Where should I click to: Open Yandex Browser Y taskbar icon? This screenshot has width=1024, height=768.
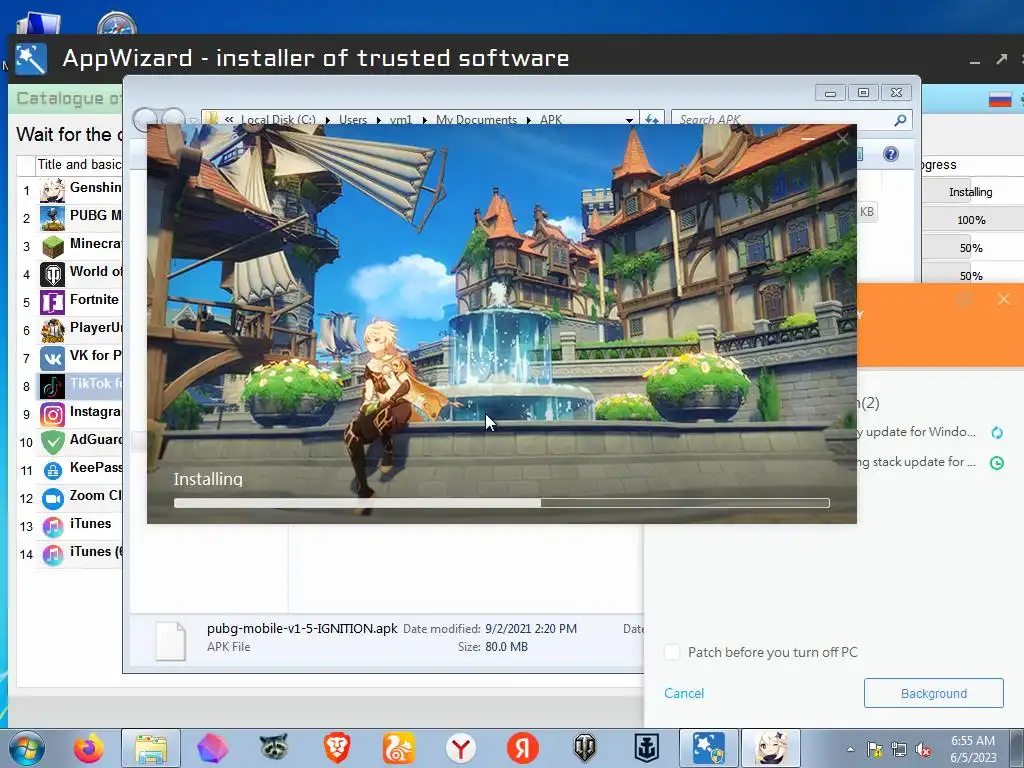click(x=461, y=748)
